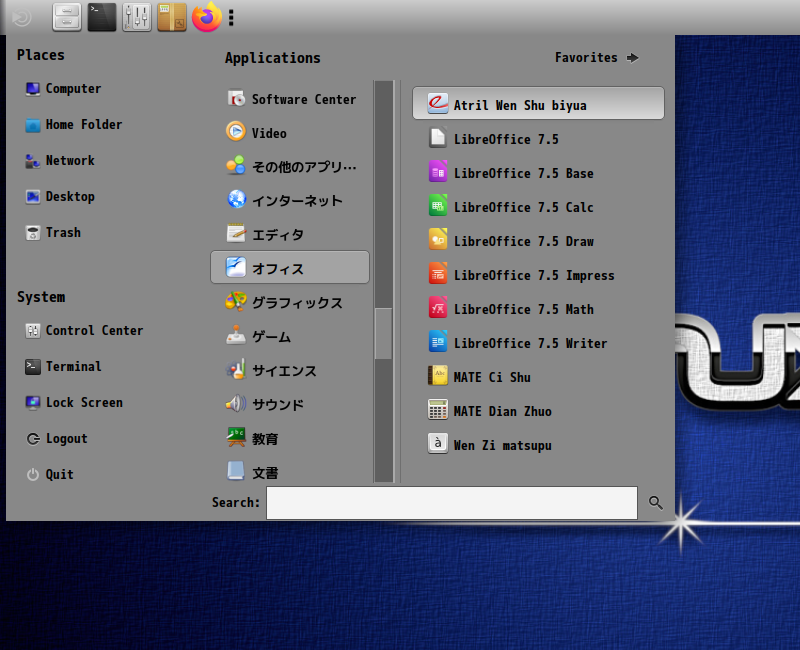Open the mixer settings panel icon
This screenshot has width=800, height=650.
coord(137,17)
